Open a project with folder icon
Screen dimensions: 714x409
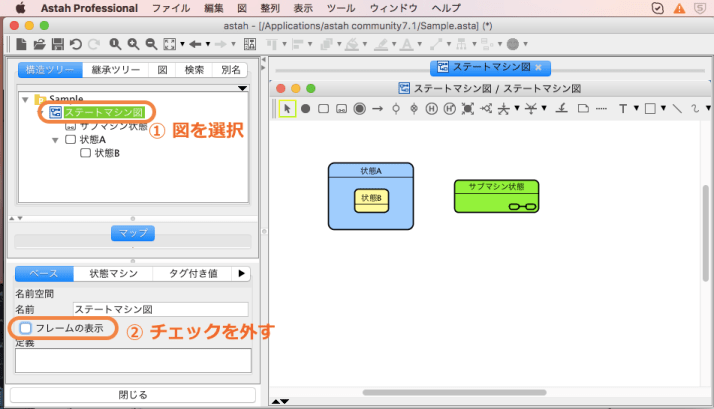(40, 44)
